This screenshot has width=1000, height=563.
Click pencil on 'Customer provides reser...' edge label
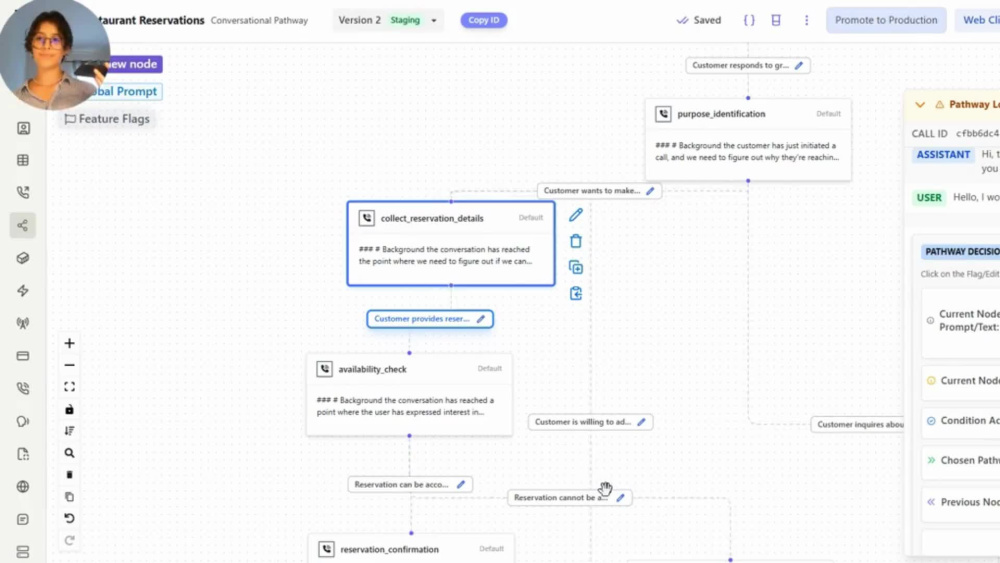(x=481, y=319)
